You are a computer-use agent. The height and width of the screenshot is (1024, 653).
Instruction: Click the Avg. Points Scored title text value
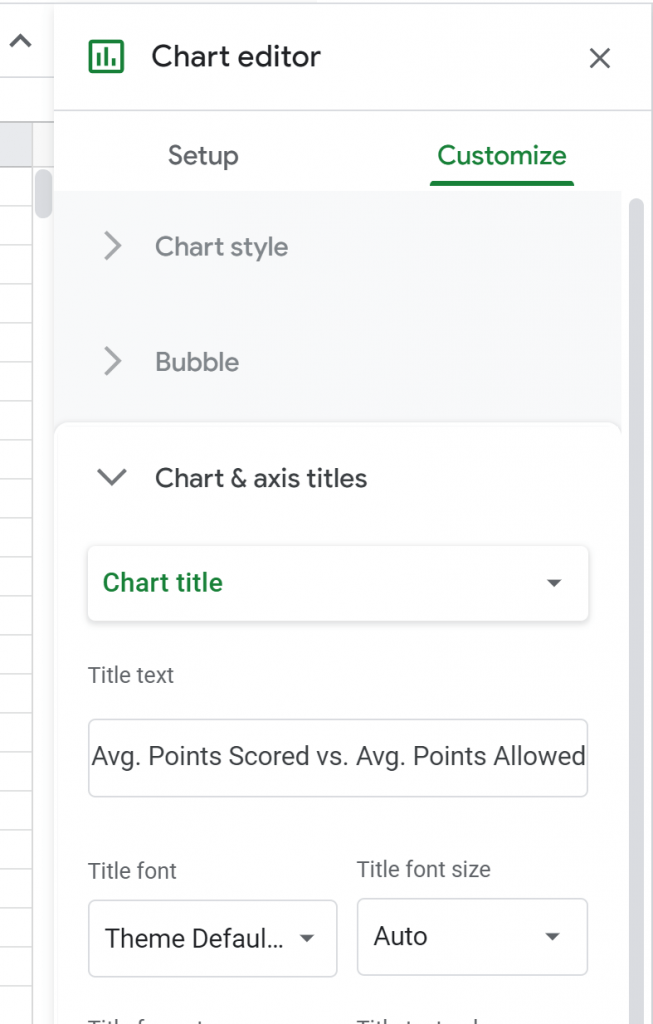[x=337, y=757]
